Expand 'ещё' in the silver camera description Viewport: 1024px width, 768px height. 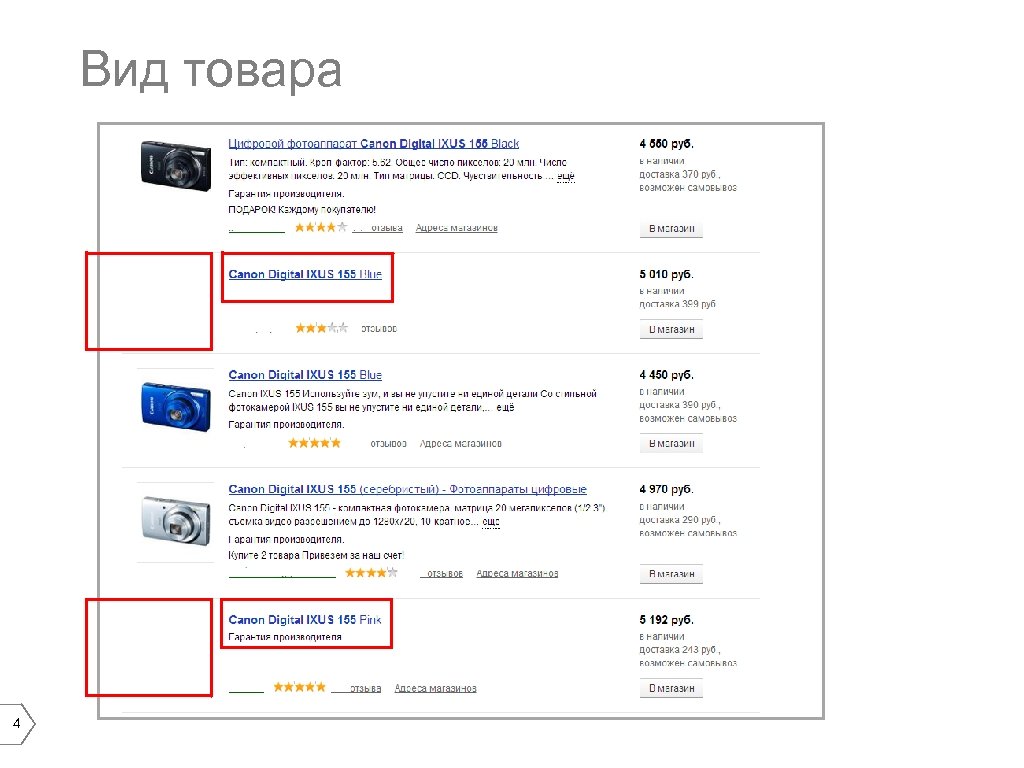point(491,522)
